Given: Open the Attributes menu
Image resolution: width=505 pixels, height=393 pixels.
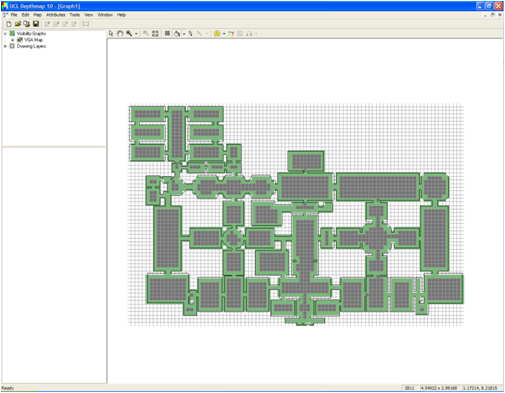Looking at the screenshot, I should click(56, 15).
